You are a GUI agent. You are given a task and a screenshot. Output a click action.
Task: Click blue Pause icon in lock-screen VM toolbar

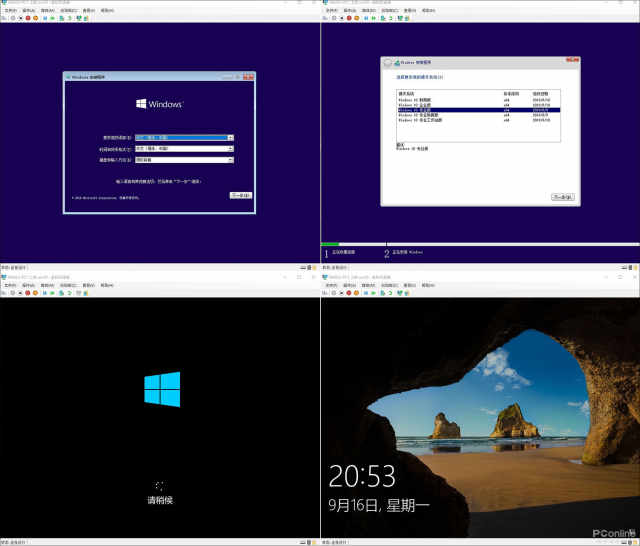point(366,293)
